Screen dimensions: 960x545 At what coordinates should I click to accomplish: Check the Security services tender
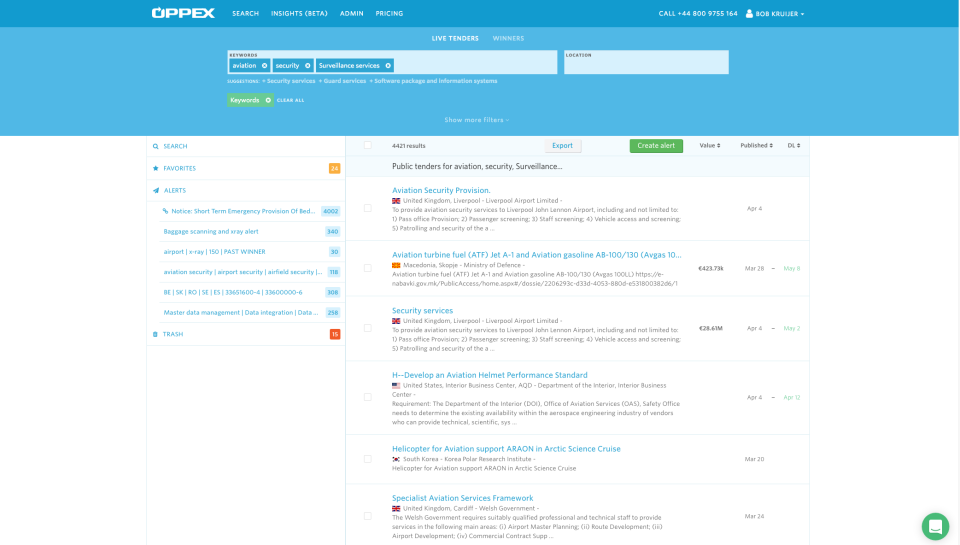367,328
